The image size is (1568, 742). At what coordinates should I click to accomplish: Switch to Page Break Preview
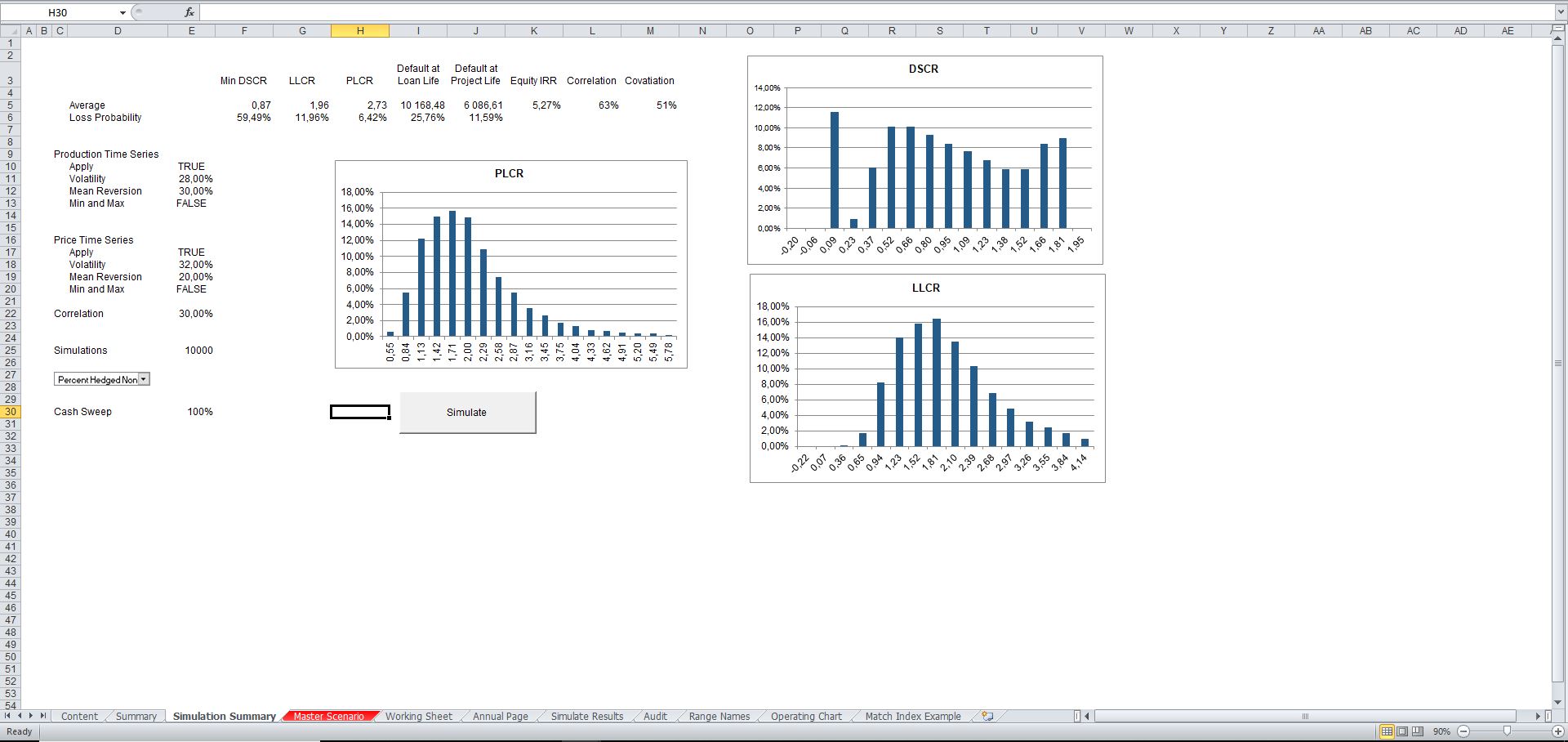click(x=1417, y=731)
